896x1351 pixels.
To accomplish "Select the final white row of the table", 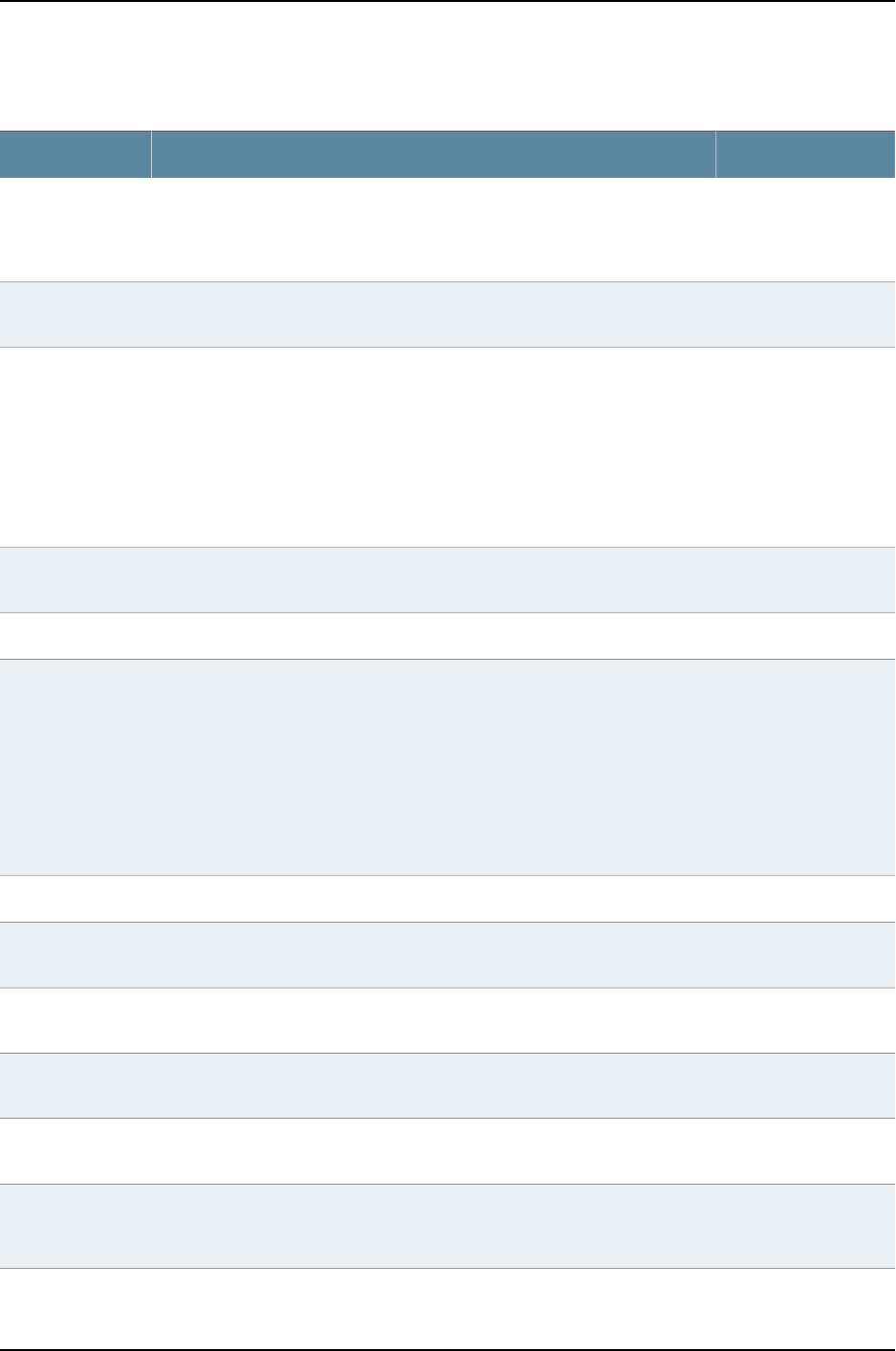I will pyautogui.click(x=448, y=1306).
